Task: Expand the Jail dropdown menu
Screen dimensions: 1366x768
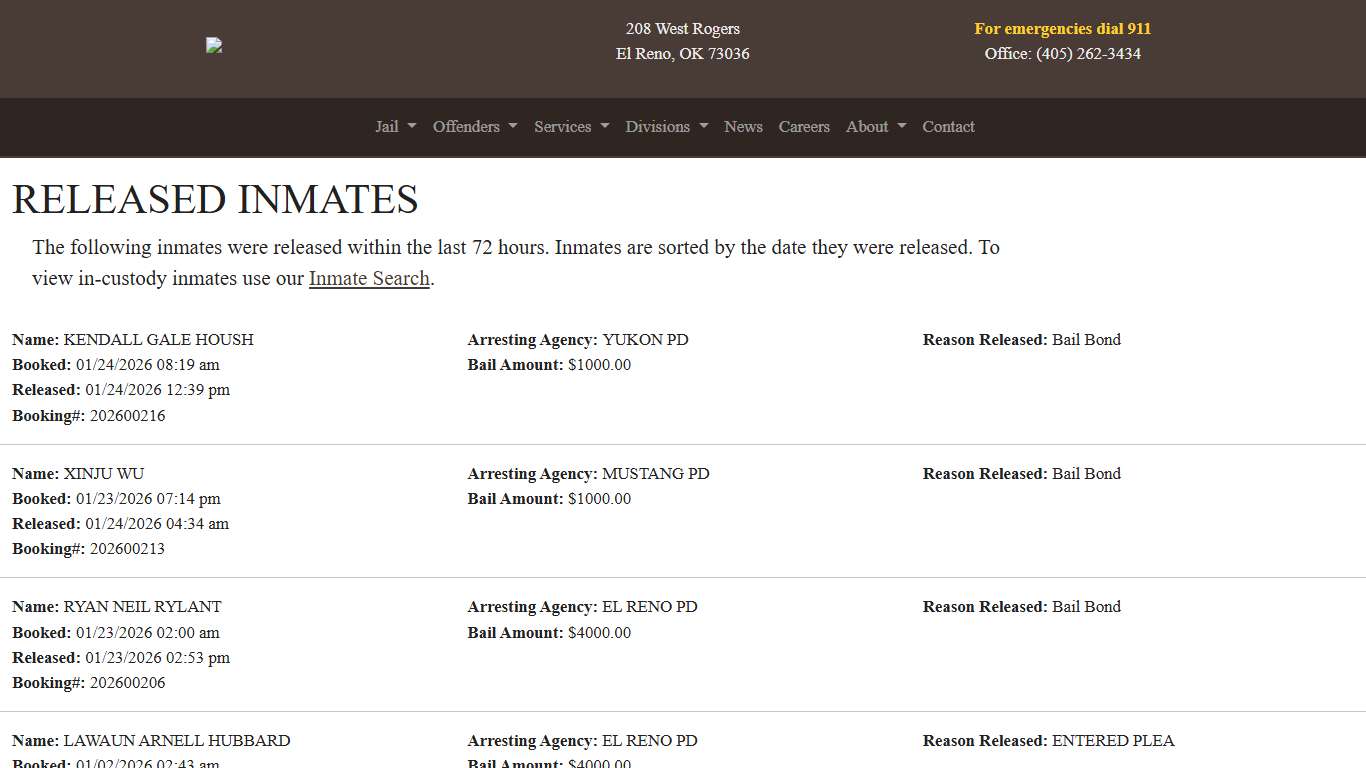Action: [395, 127]
